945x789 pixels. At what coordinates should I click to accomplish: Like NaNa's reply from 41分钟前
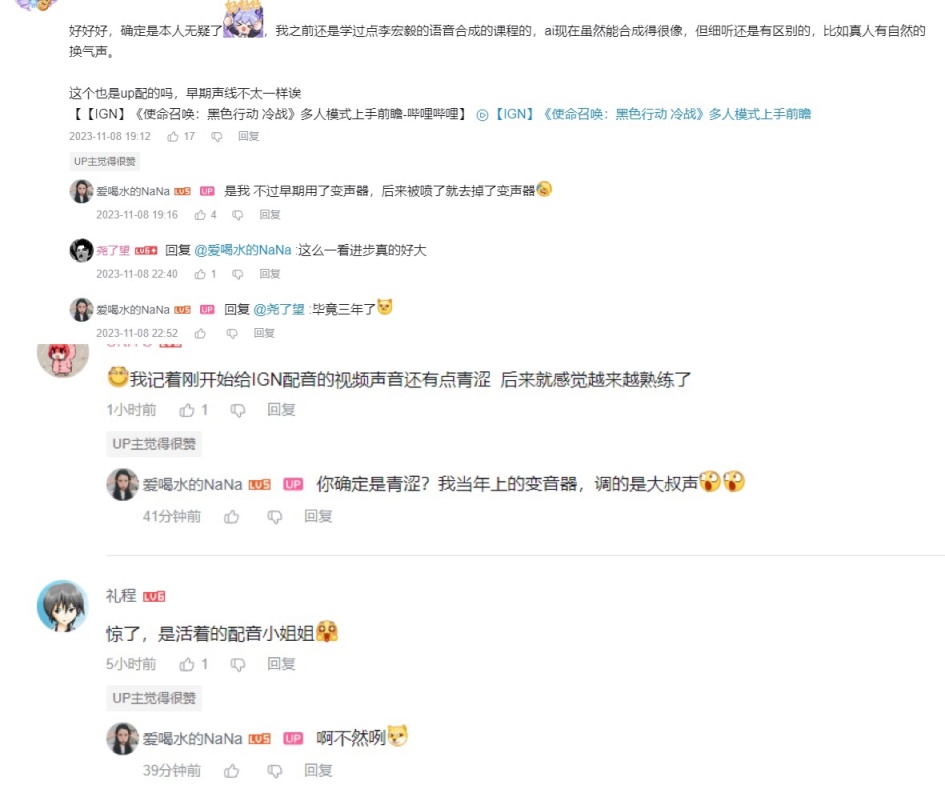pos(231,517)
